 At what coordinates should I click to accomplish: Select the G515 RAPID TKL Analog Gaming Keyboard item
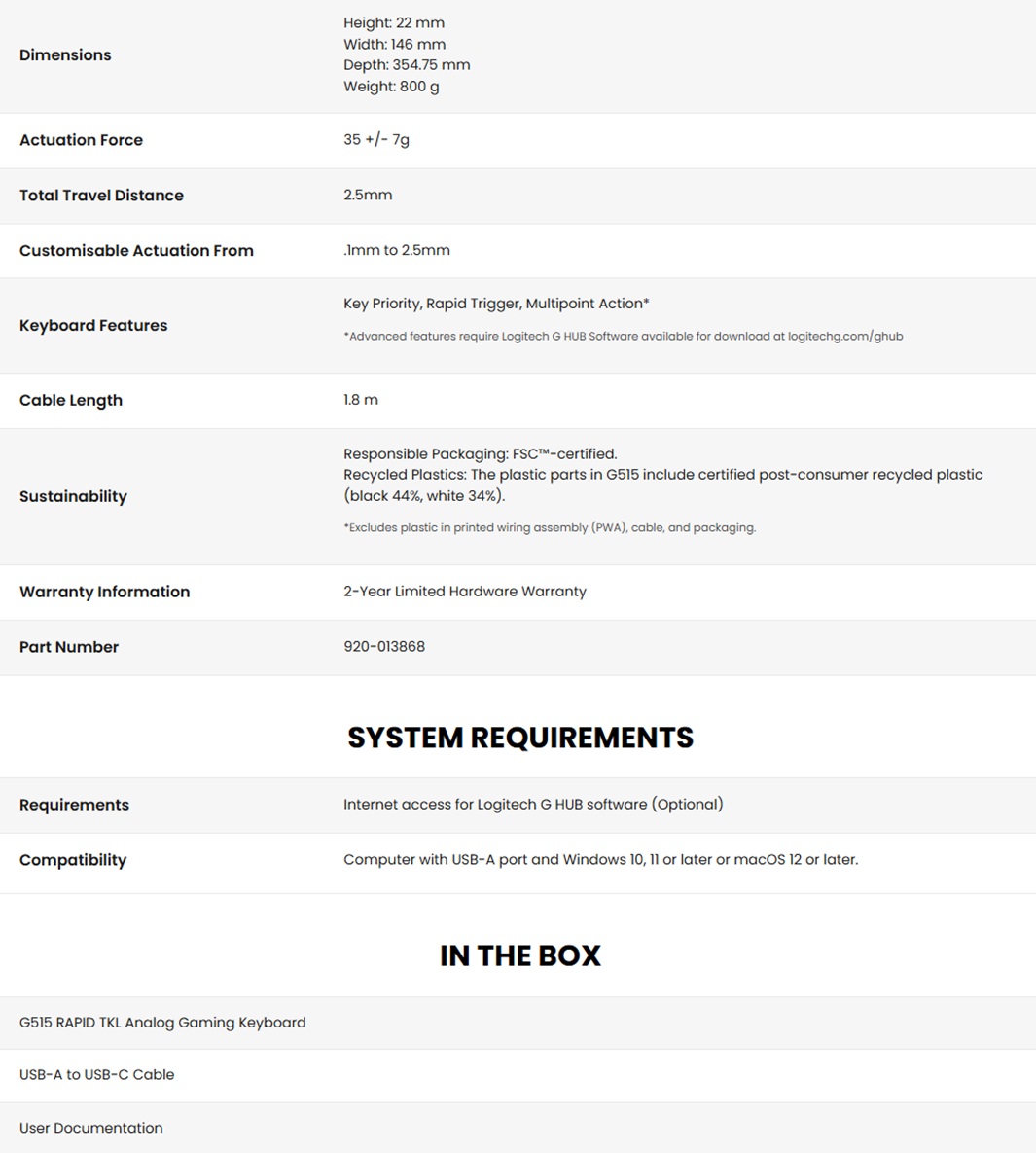point(162,1023)
